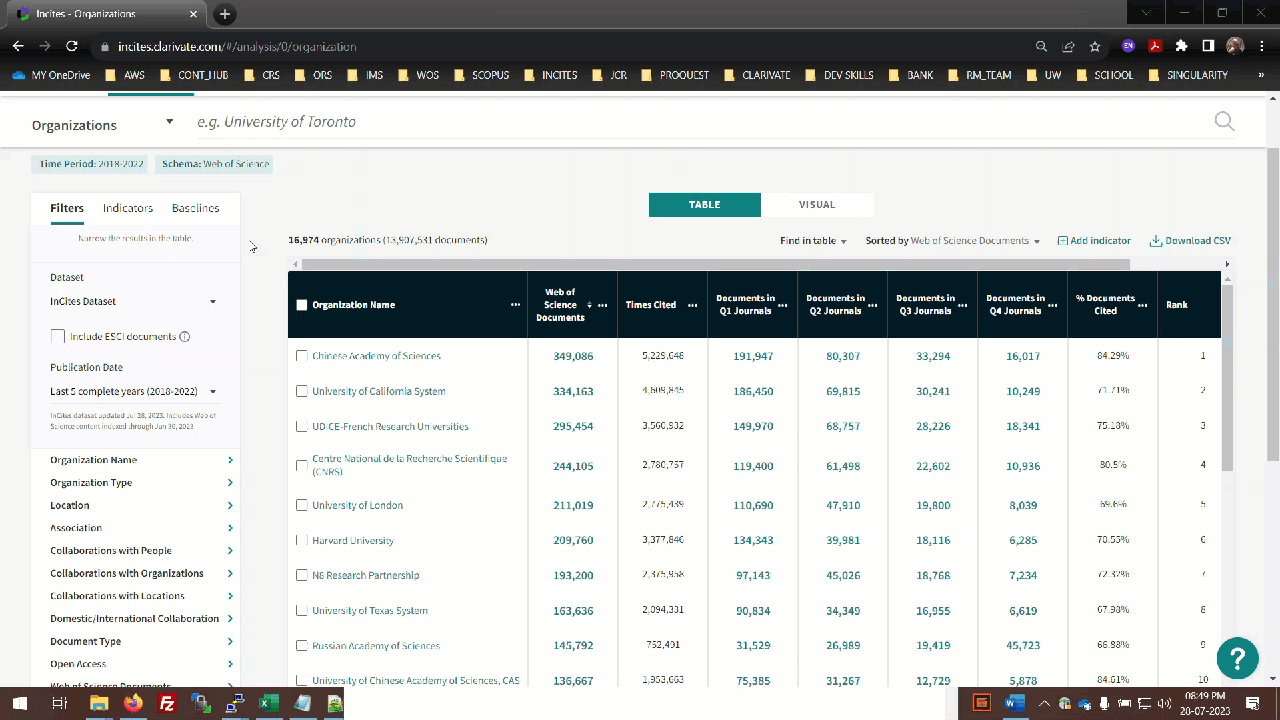The image size is (1280, 720).
Task: Click the search magnifier icon in InCites
Action: [1224, 122]
